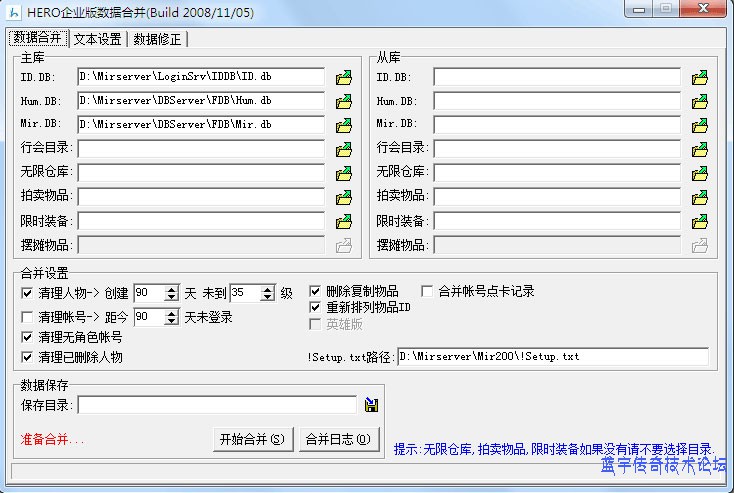This screenshot has width=734, height=493.
Task: Browse folder for 主库 行会目录
Action: pyautogui.click(x=344, y=149)
